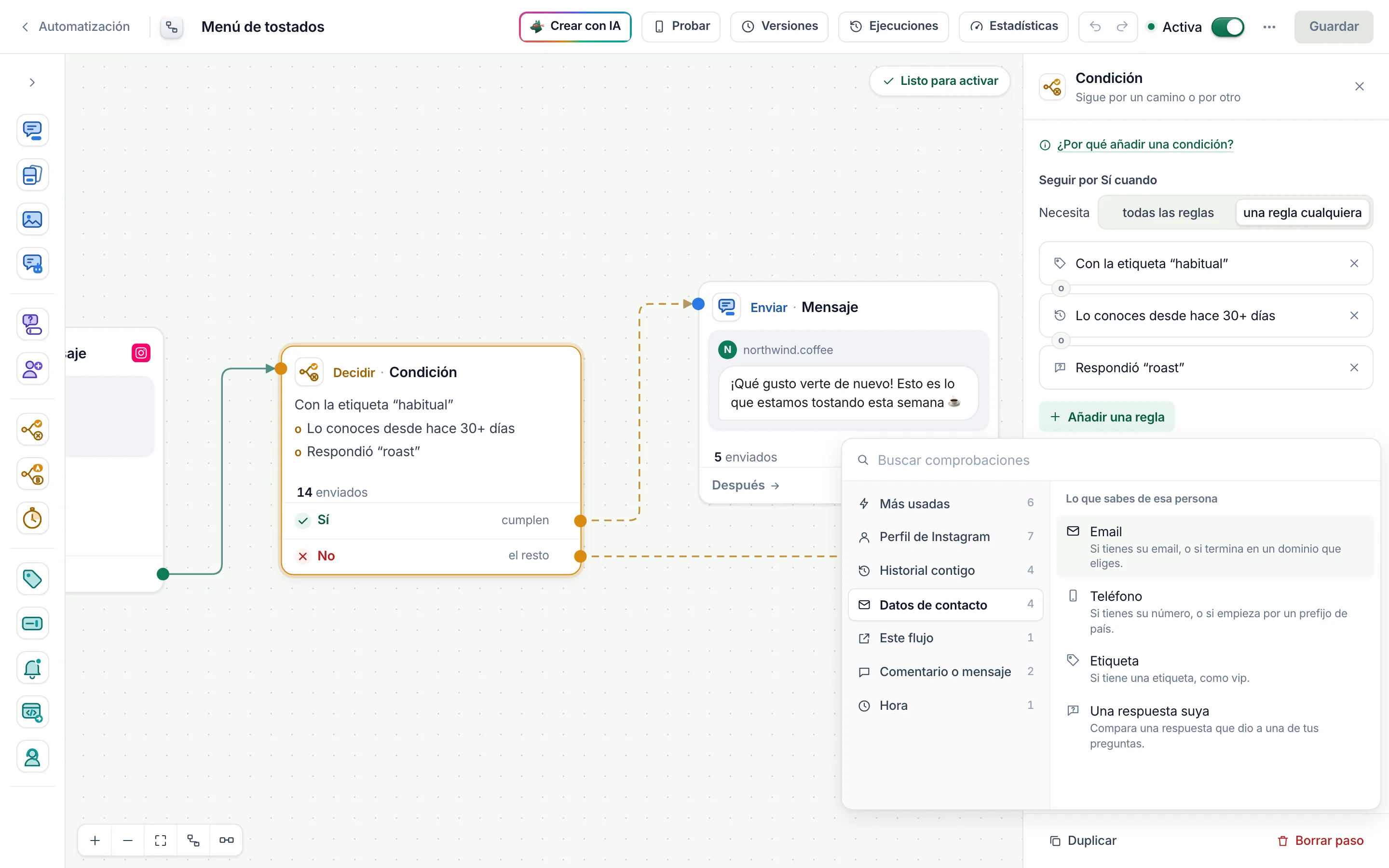The height and width of the screenshot is (868, 1389).
Task: Open the three-dots more options menu
Action: 1269,27
